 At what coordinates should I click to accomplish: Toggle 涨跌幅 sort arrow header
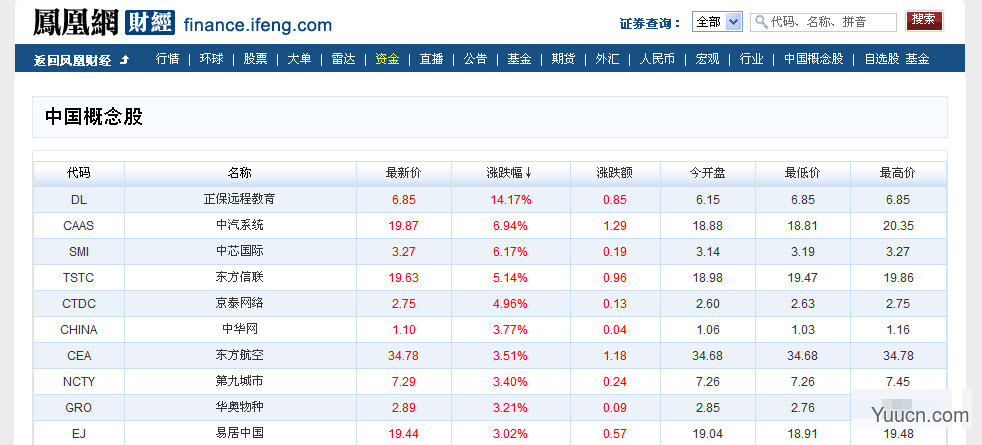pos(510,173)
